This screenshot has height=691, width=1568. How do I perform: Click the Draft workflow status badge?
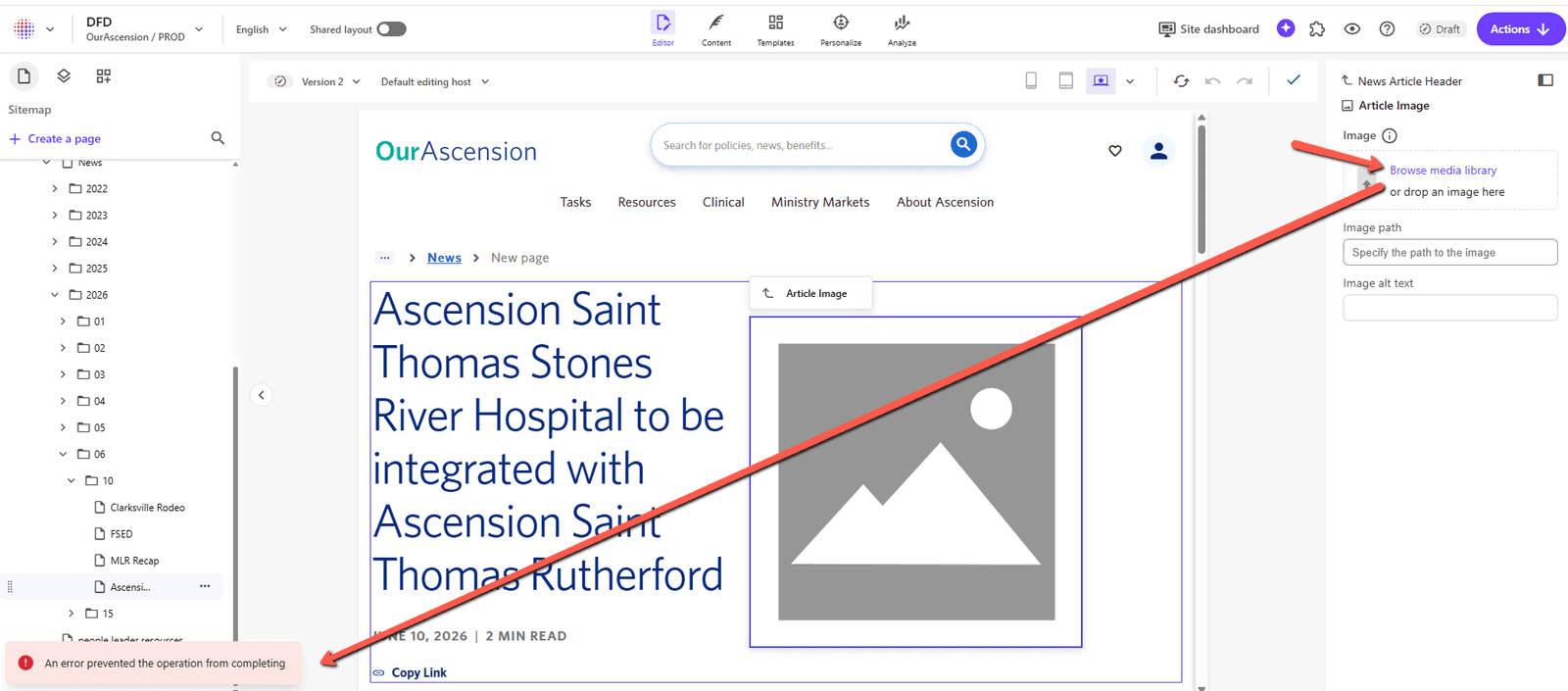[x=1440, y=29]
